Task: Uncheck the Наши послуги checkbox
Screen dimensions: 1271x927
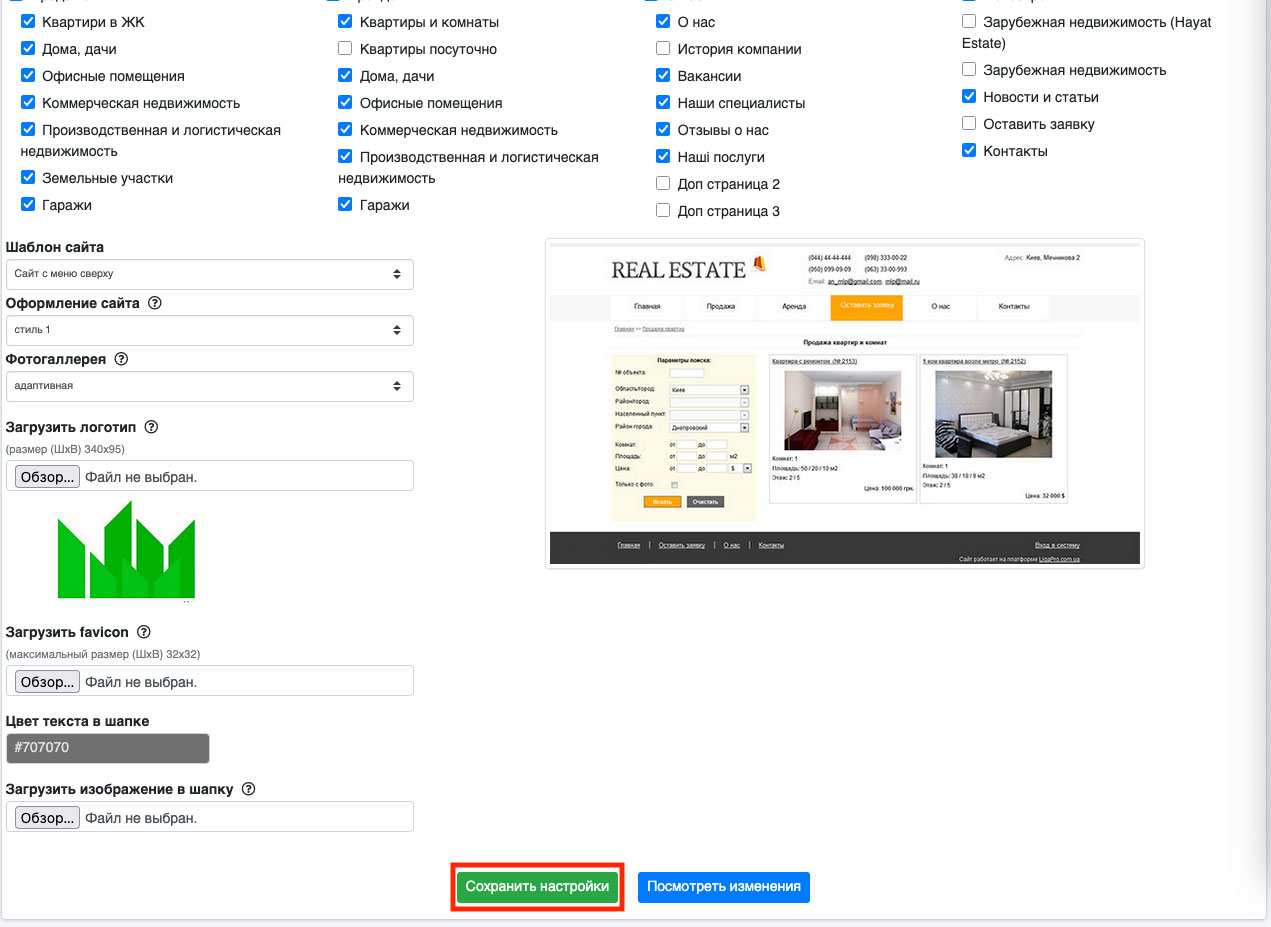Action: [663, 156]
